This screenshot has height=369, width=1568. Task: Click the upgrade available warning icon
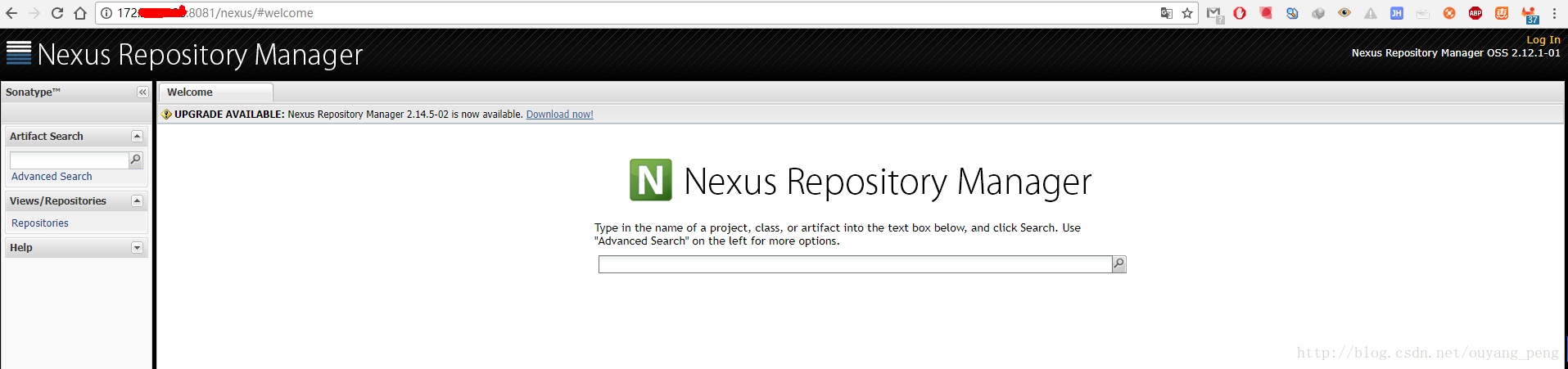pyautogui.click(x=167, y=115)
